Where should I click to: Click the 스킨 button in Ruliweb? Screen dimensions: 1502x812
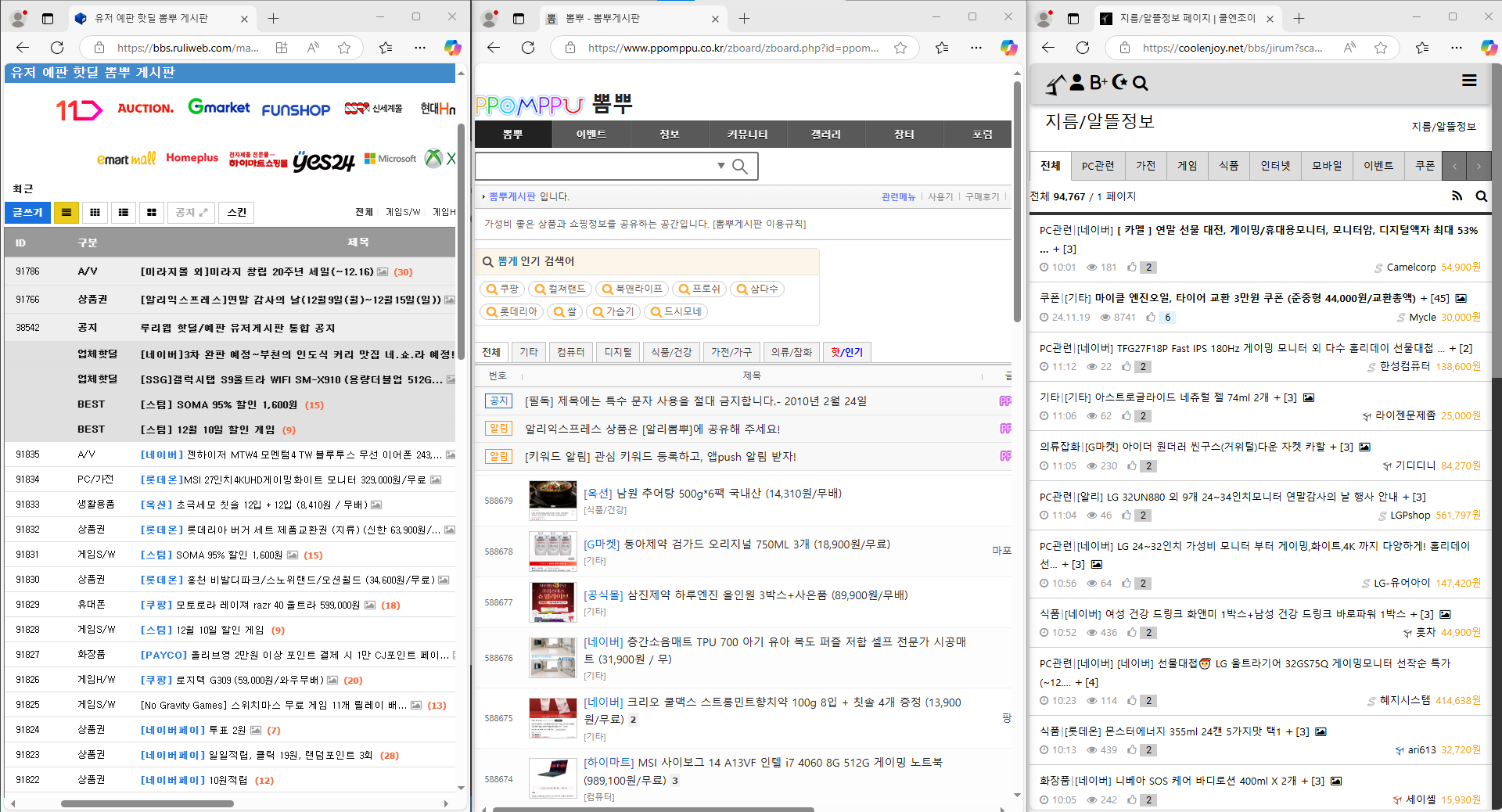click(x=236, y=212)
